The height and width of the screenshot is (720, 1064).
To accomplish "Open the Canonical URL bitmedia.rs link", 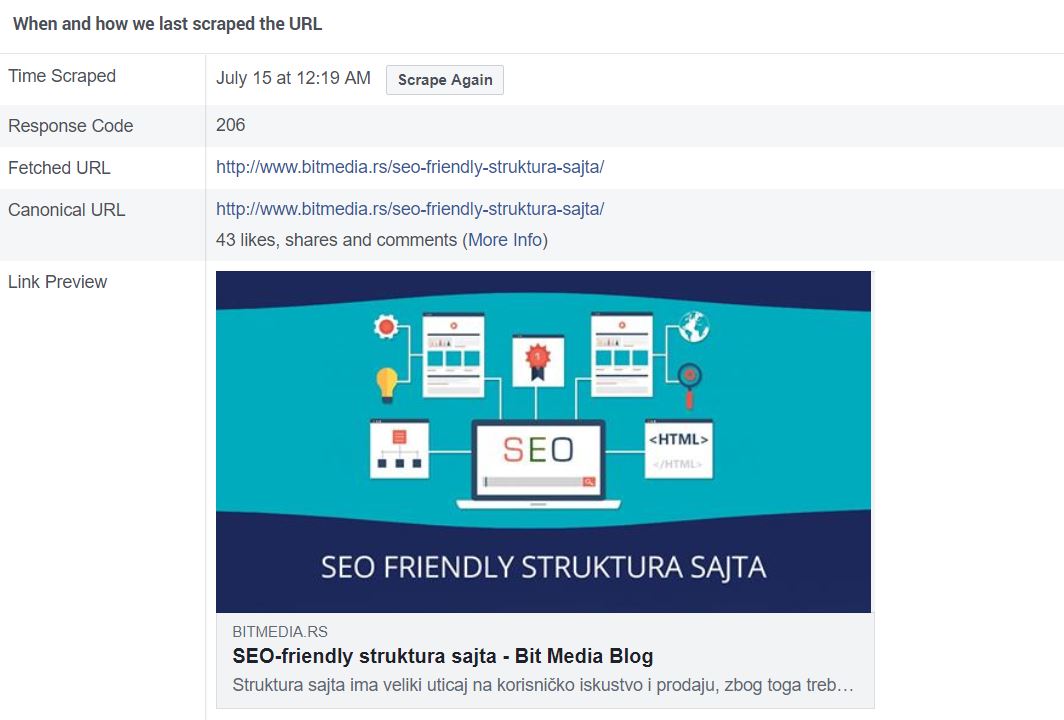I will [410, 209].
